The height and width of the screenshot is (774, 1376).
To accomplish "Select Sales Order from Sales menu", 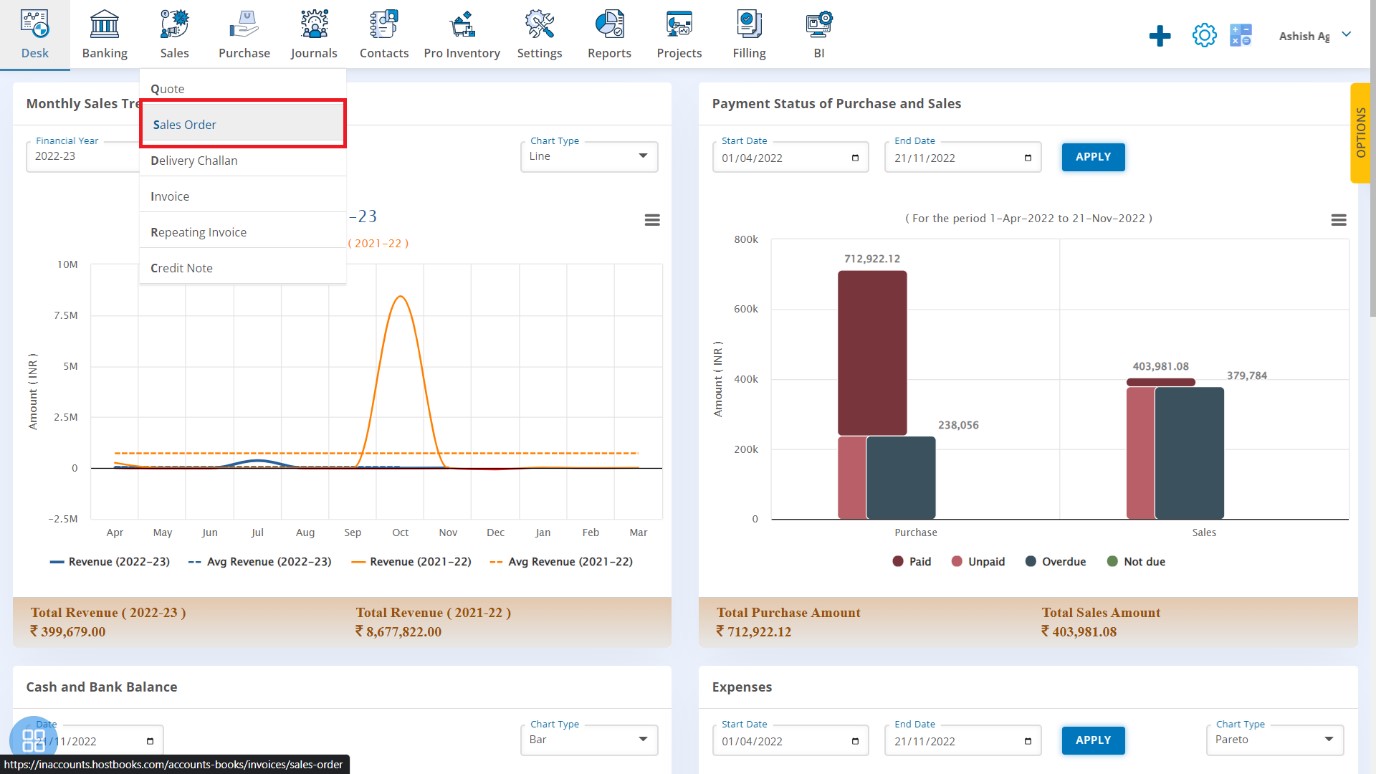I will coord(243,125).
